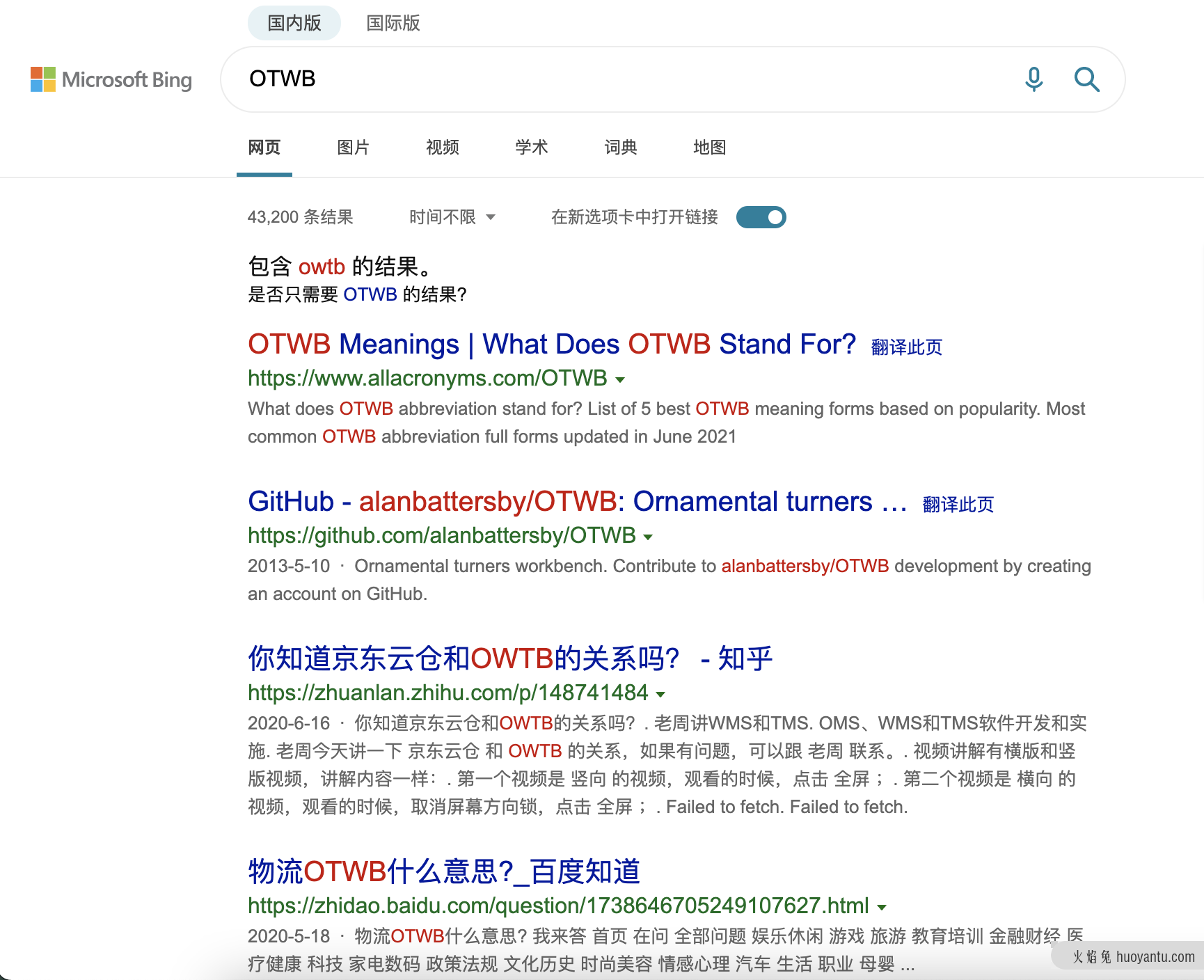Click blue OTWB link for exact results only
1204x980 pixels.
pos(370,294)
